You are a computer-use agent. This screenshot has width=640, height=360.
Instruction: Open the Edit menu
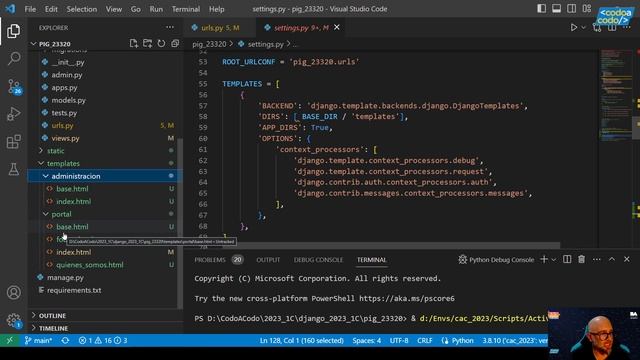(x=51, y=9)
